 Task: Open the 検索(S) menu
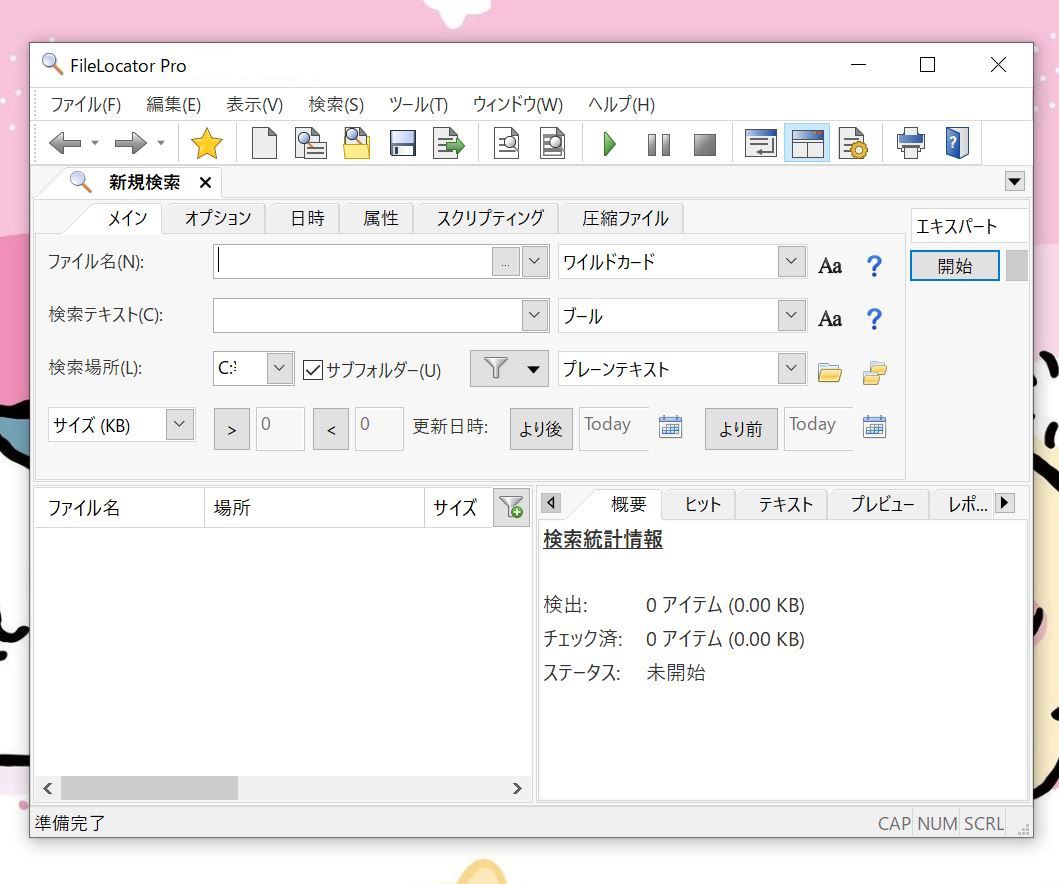pyautogui.click(x=336, y=105)
